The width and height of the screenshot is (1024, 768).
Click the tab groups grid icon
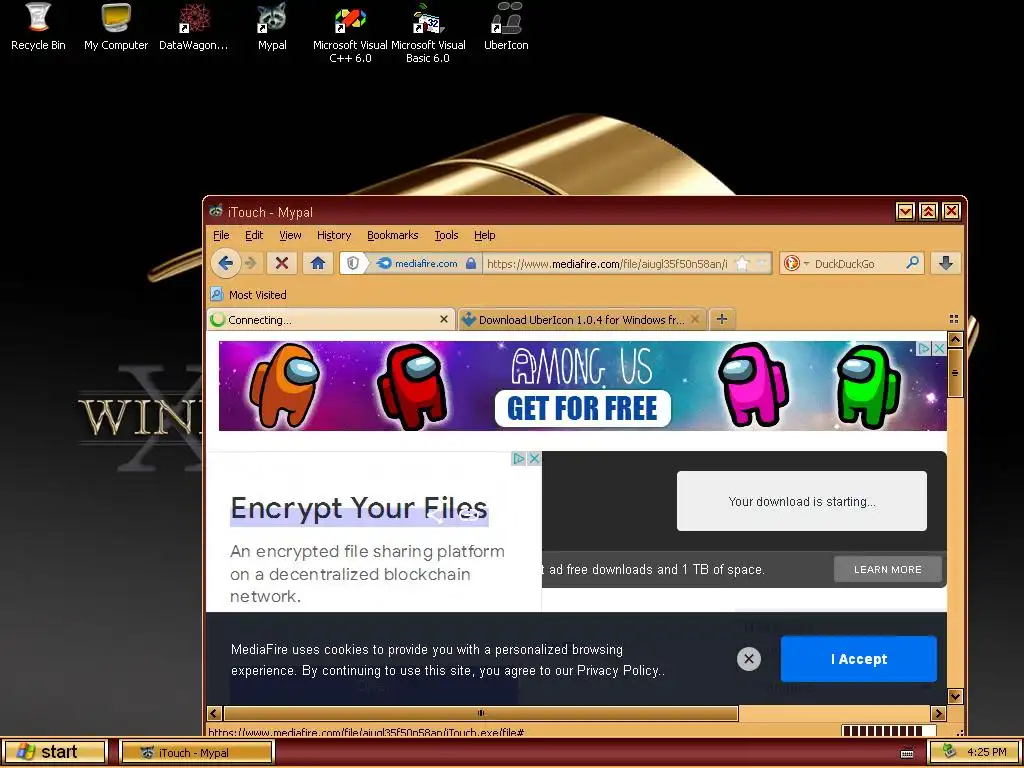click(x=953, y=319)
